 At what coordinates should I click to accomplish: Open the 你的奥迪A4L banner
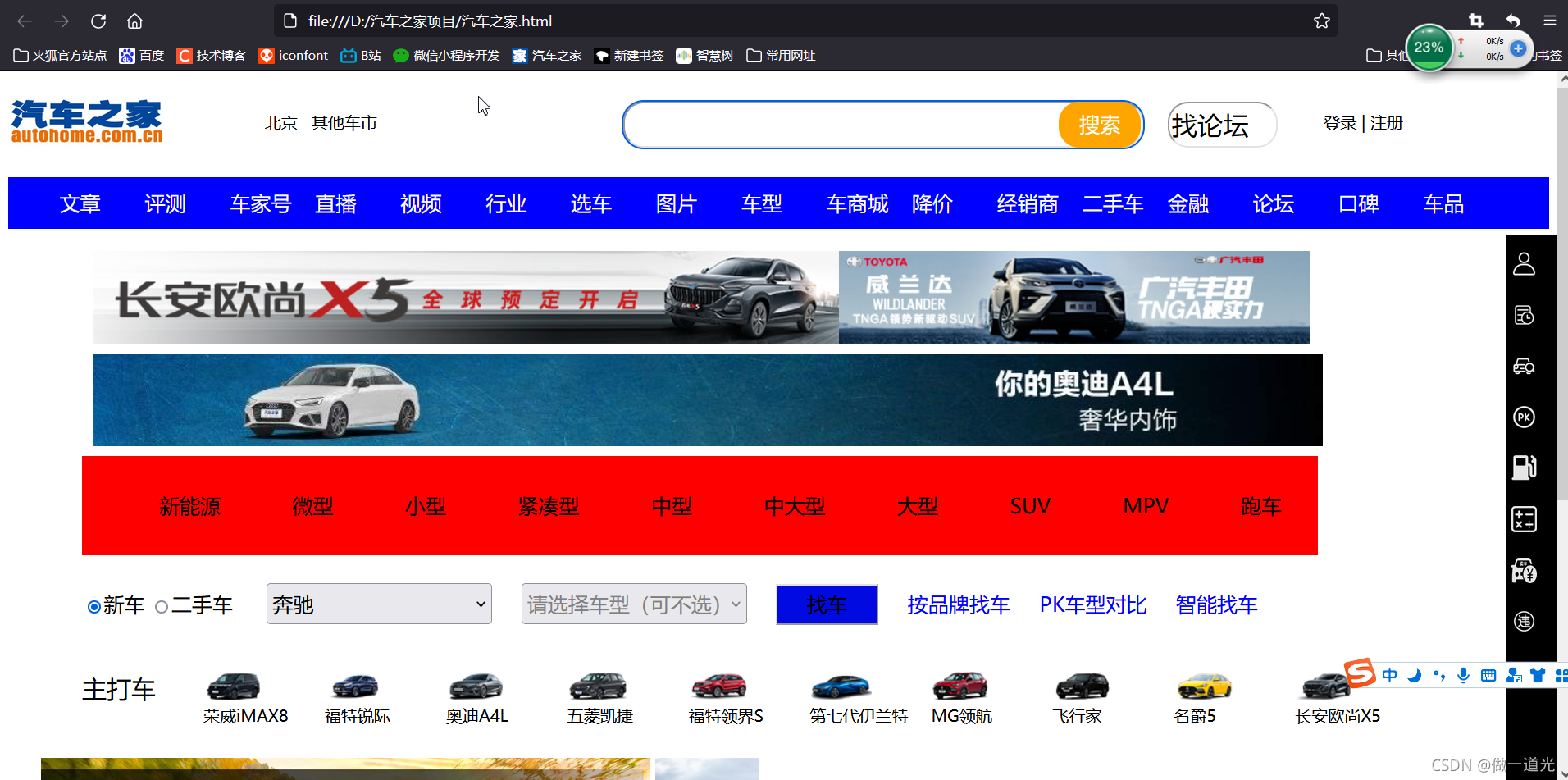(x=708, y=399)
